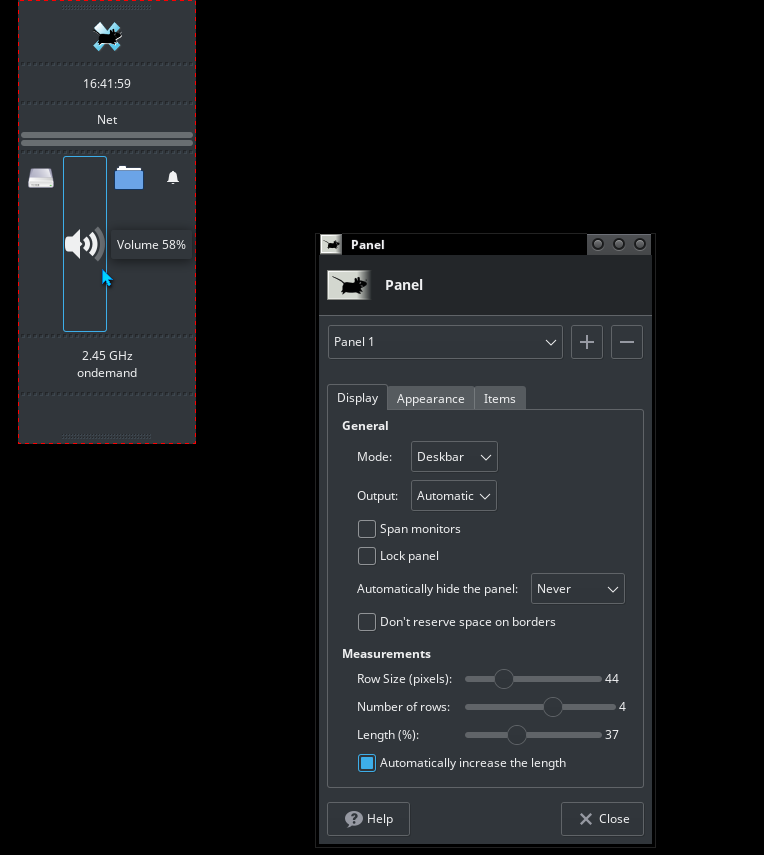764x855 pixels.
Task: Open the Panel 1 selector dropdown
Action: tap(445, 342)
